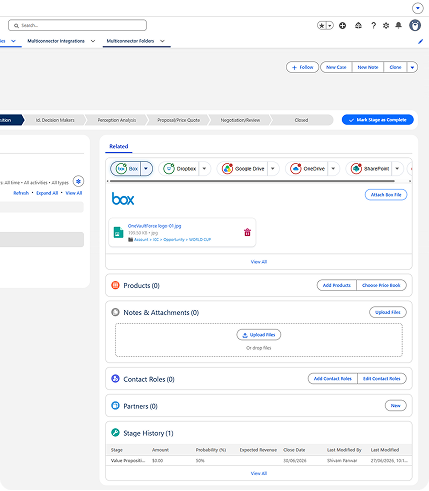
Task: Click the Attach Box File button
Action: click(386, 195)
